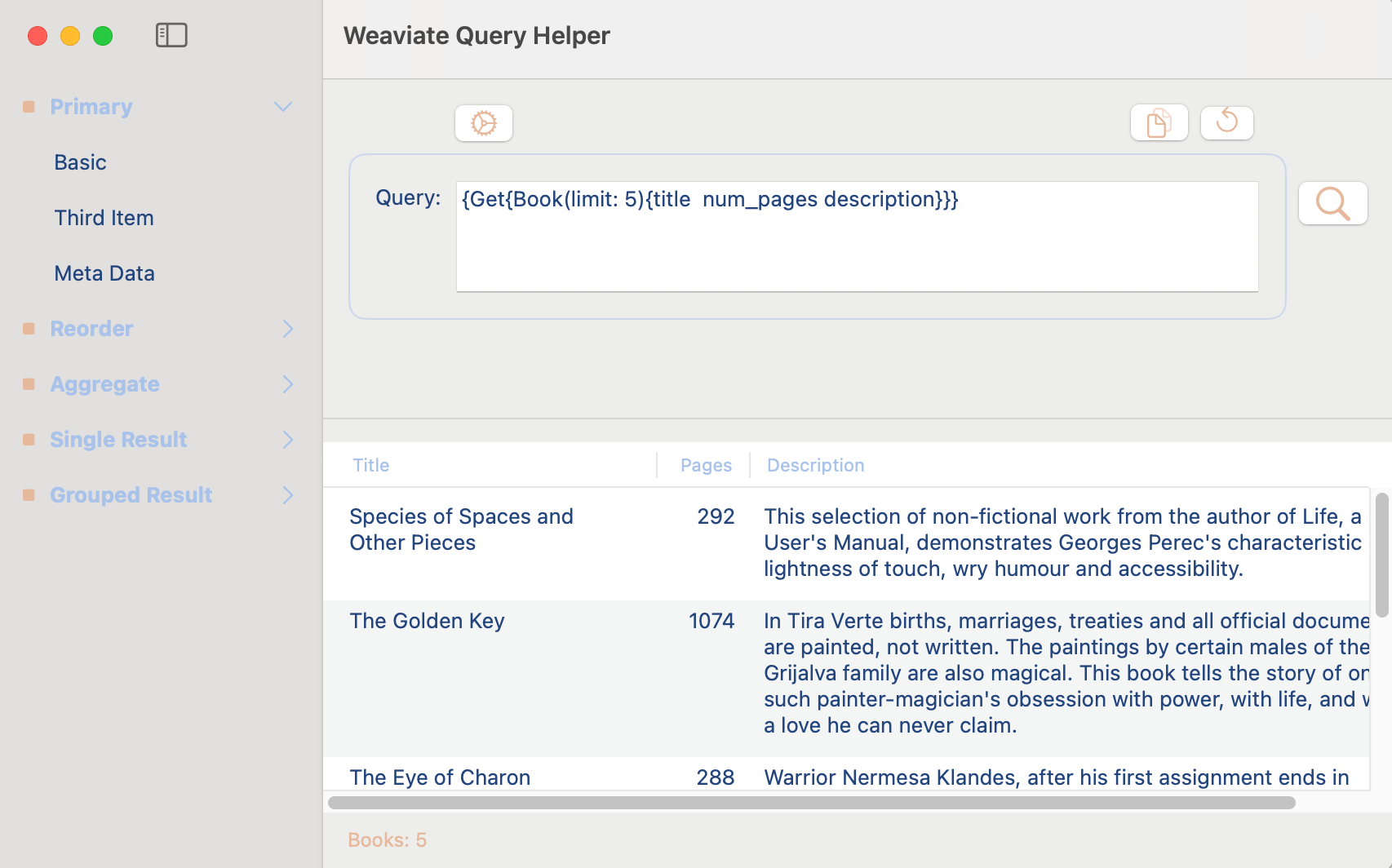Click the Pages column header
The height and width of the screenshot is (868, 1392).
[x=705, y=464]
